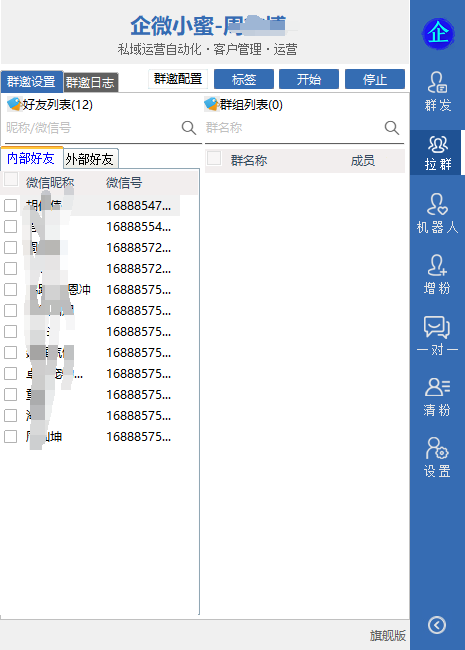Click the blue 企 logo icon
This screenshot has height=650, width=465.
point(438,33)
